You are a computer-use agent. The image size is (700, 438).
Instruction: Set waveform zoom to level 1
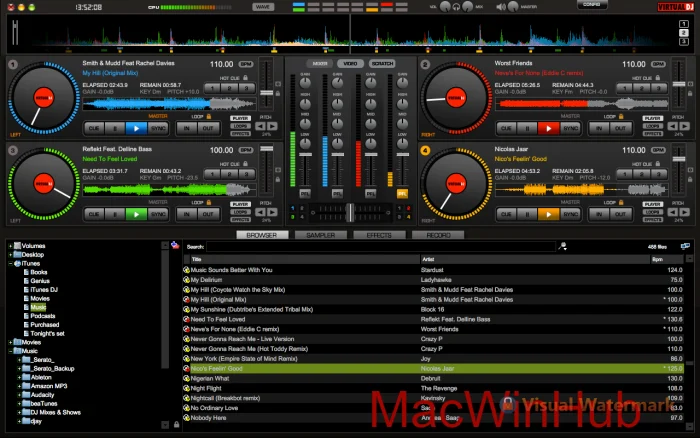(683, 24)
